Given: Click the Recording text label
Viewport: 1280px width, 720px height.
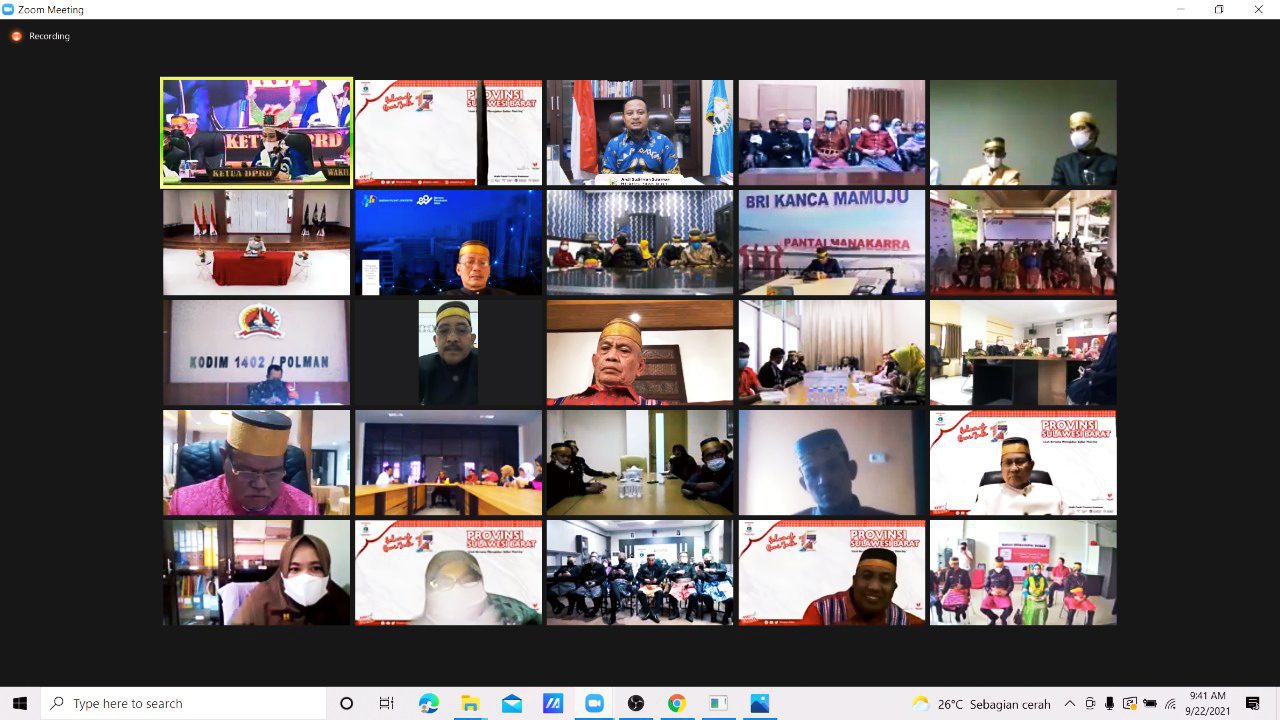Looking at the screenshot, I should pyautogui.click(x=49, y=36).
